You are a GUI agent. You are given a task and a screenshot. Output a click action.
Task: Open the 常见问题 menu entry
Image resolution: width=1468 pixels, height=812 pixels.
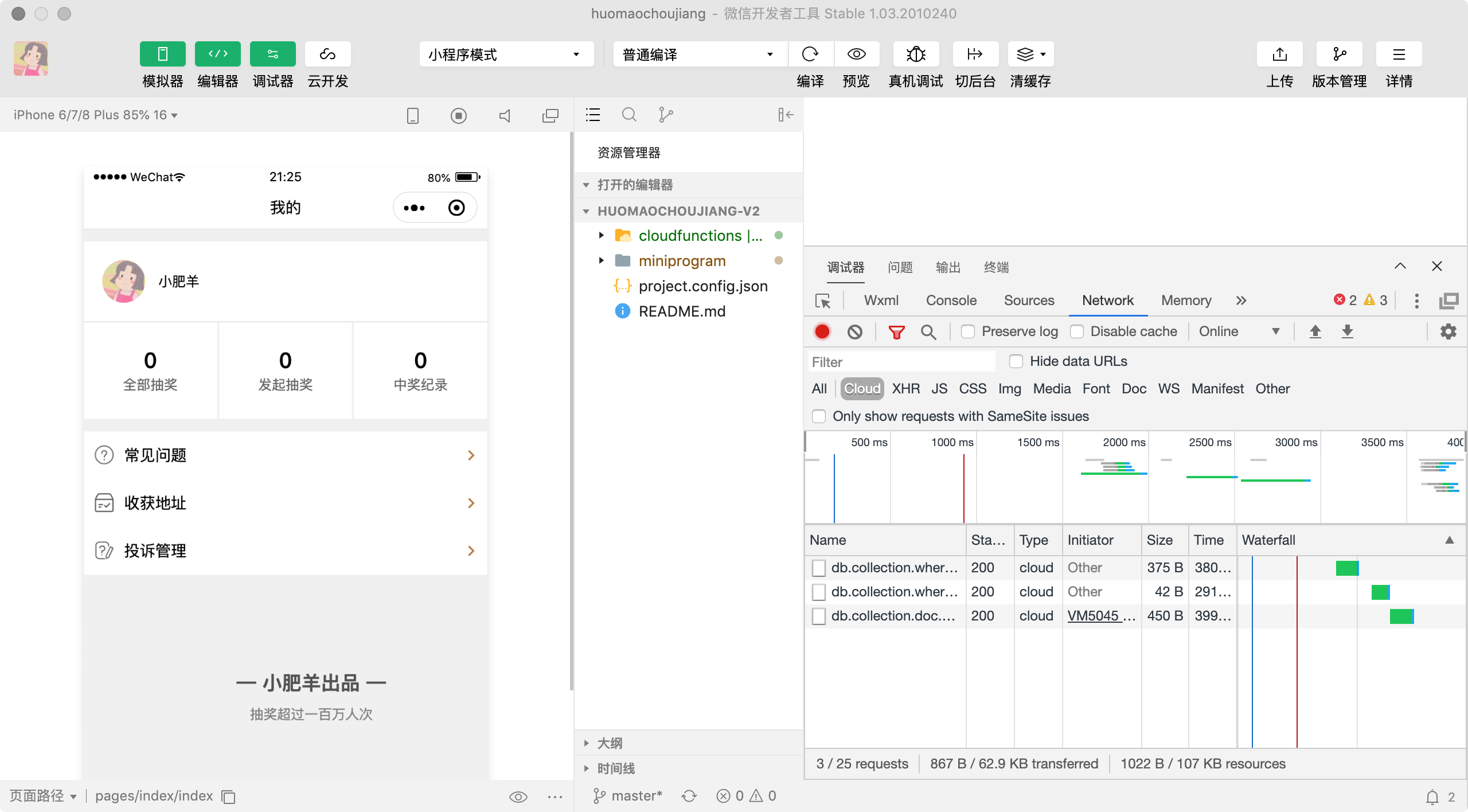coord(285,455)
